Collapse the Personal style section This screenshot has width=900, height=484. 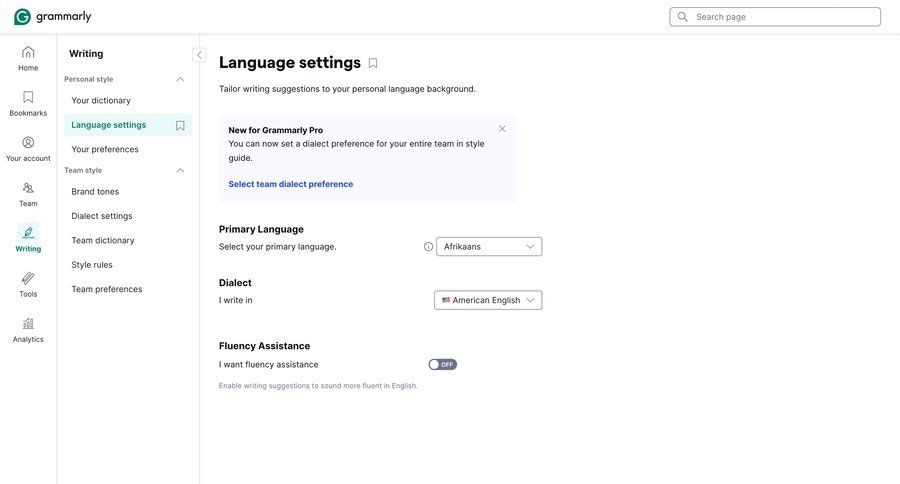[180, 79]
